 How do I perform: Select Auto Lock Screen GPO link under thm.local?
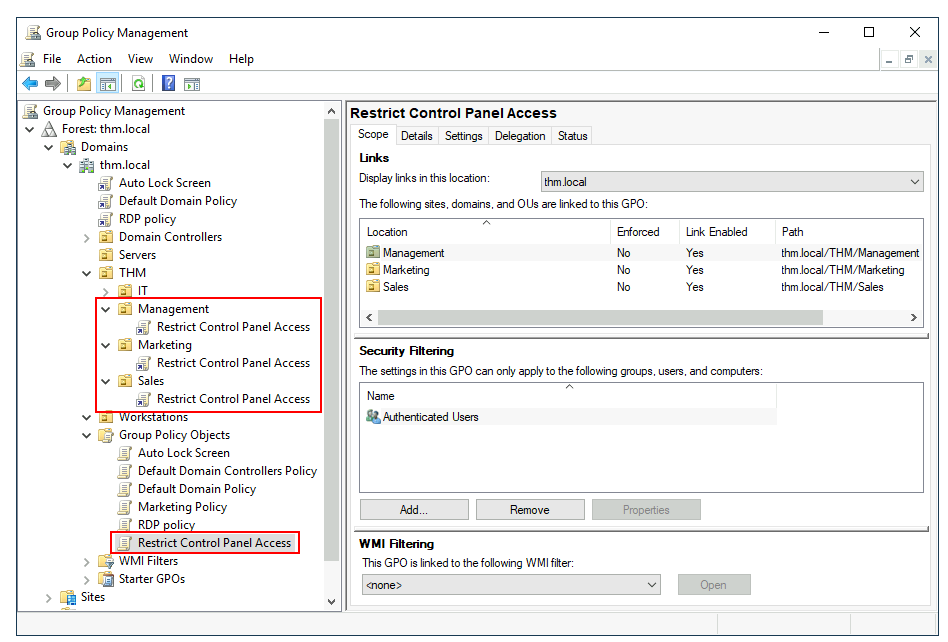tap(164, 183)
